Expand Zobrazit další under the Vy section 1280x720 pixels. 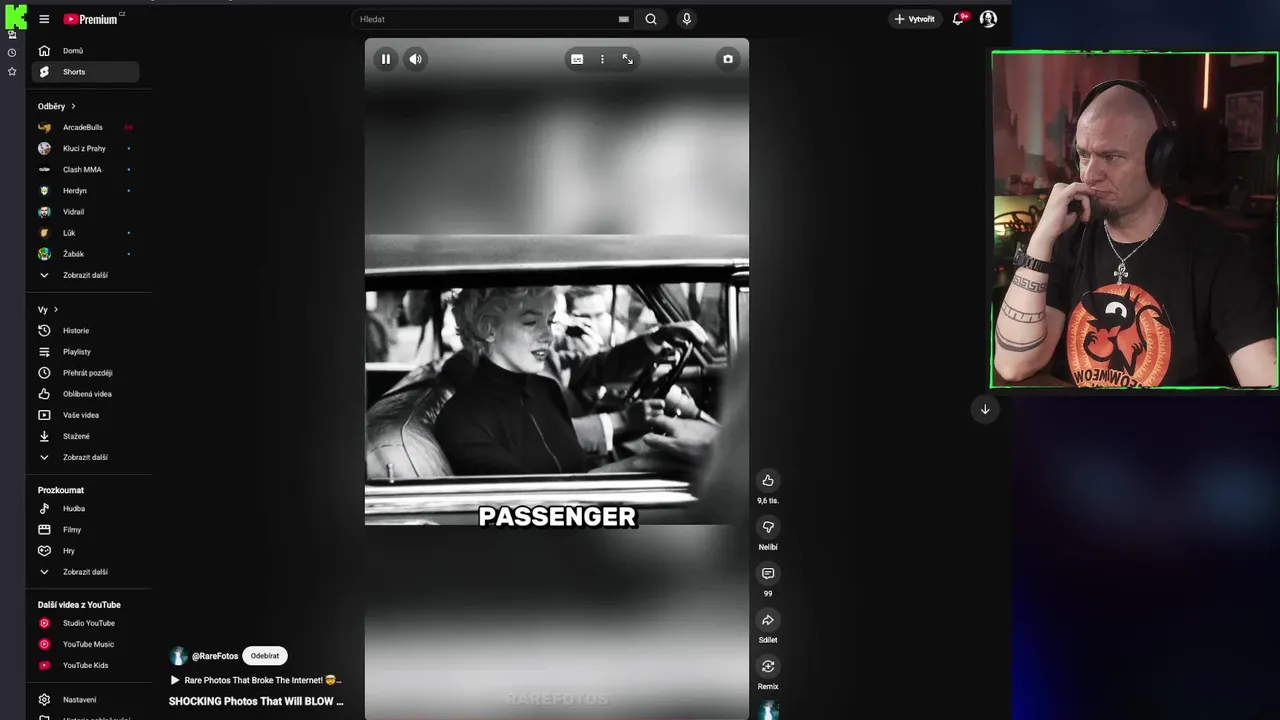(85, 457)
